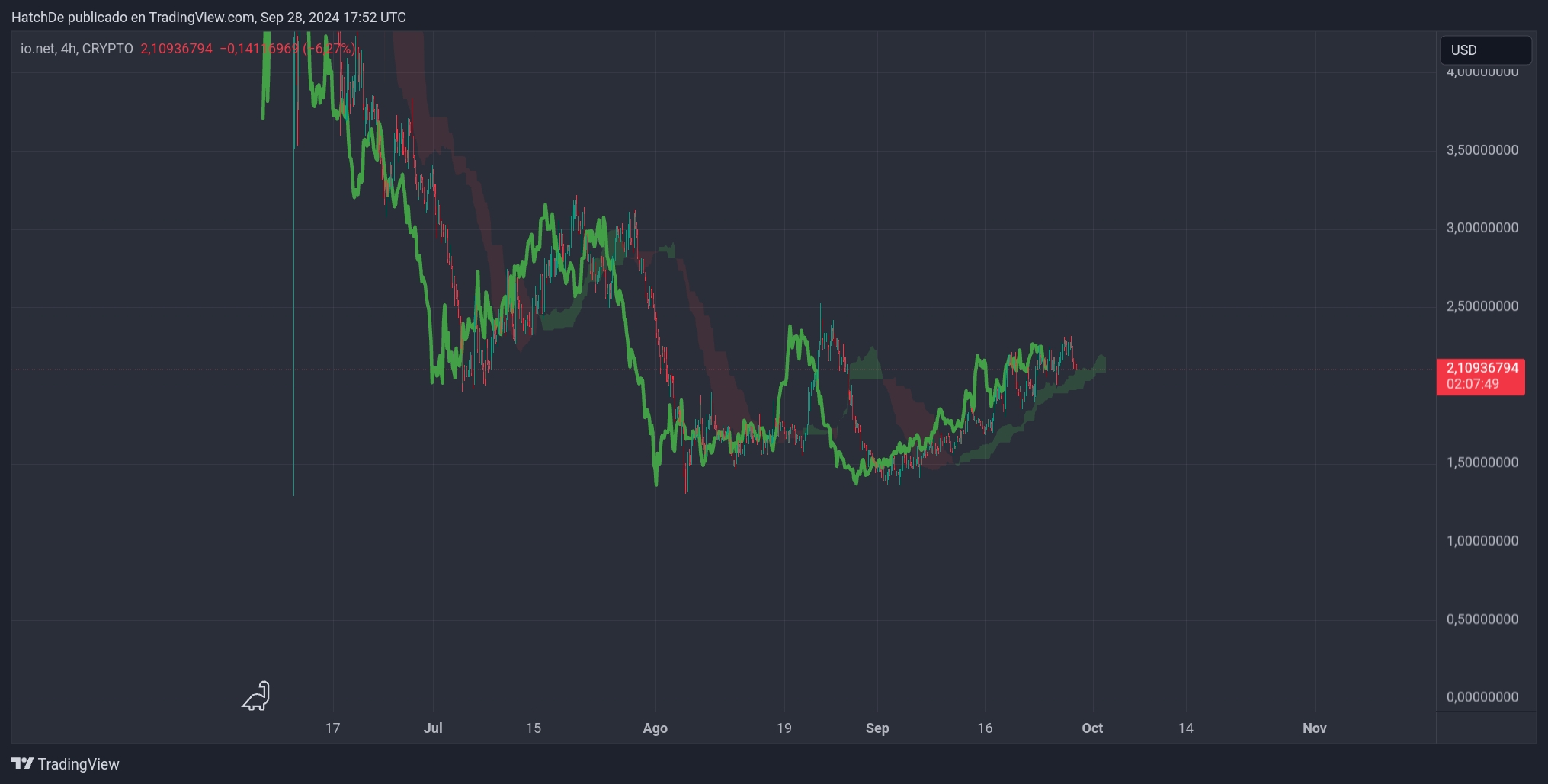This screenshot has width=1548, height=784.
Task: Click the 0,00000000 price axis label
Action: point(1482,697)
